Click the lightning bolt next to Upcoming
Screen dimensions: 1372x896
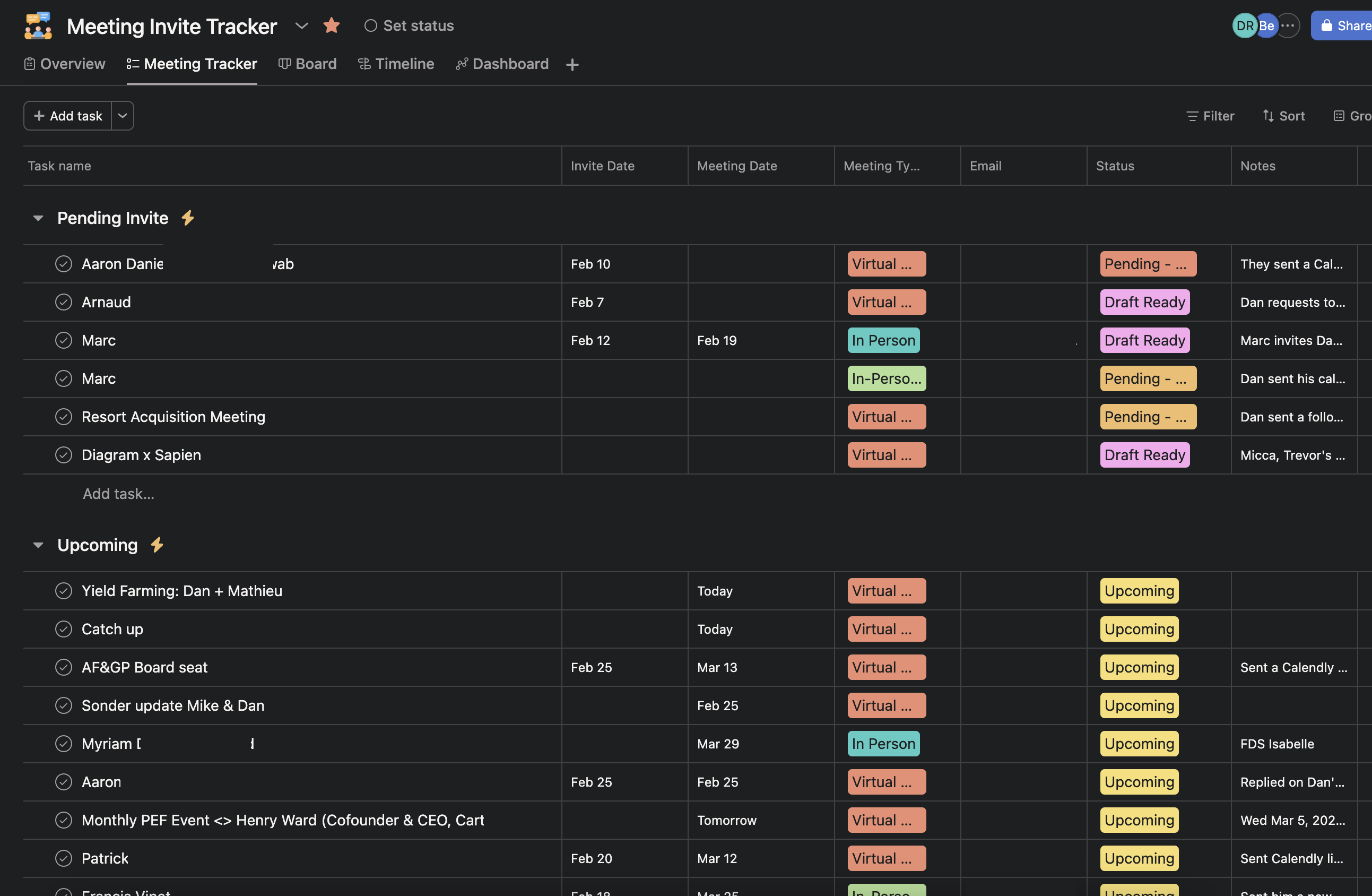coord(157,545)
